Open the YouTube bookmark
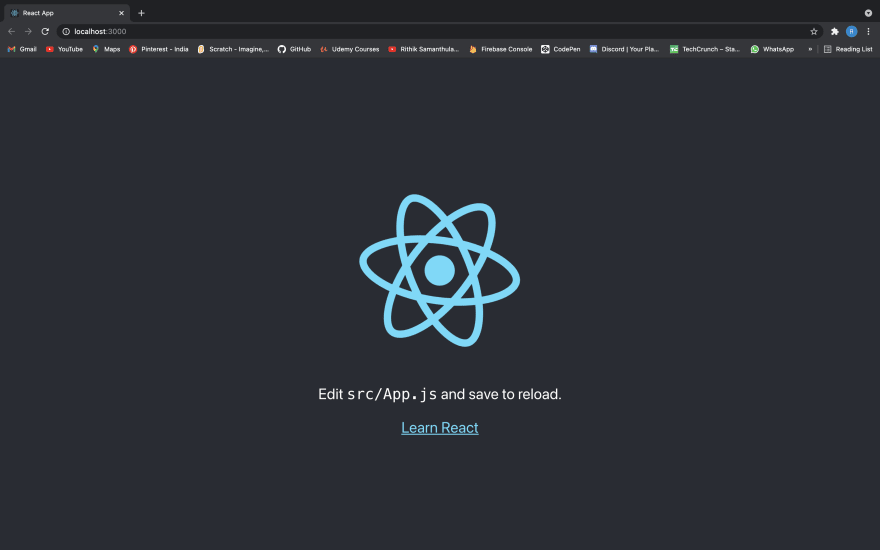Screen dimensions: 880x550 (65, 49)
